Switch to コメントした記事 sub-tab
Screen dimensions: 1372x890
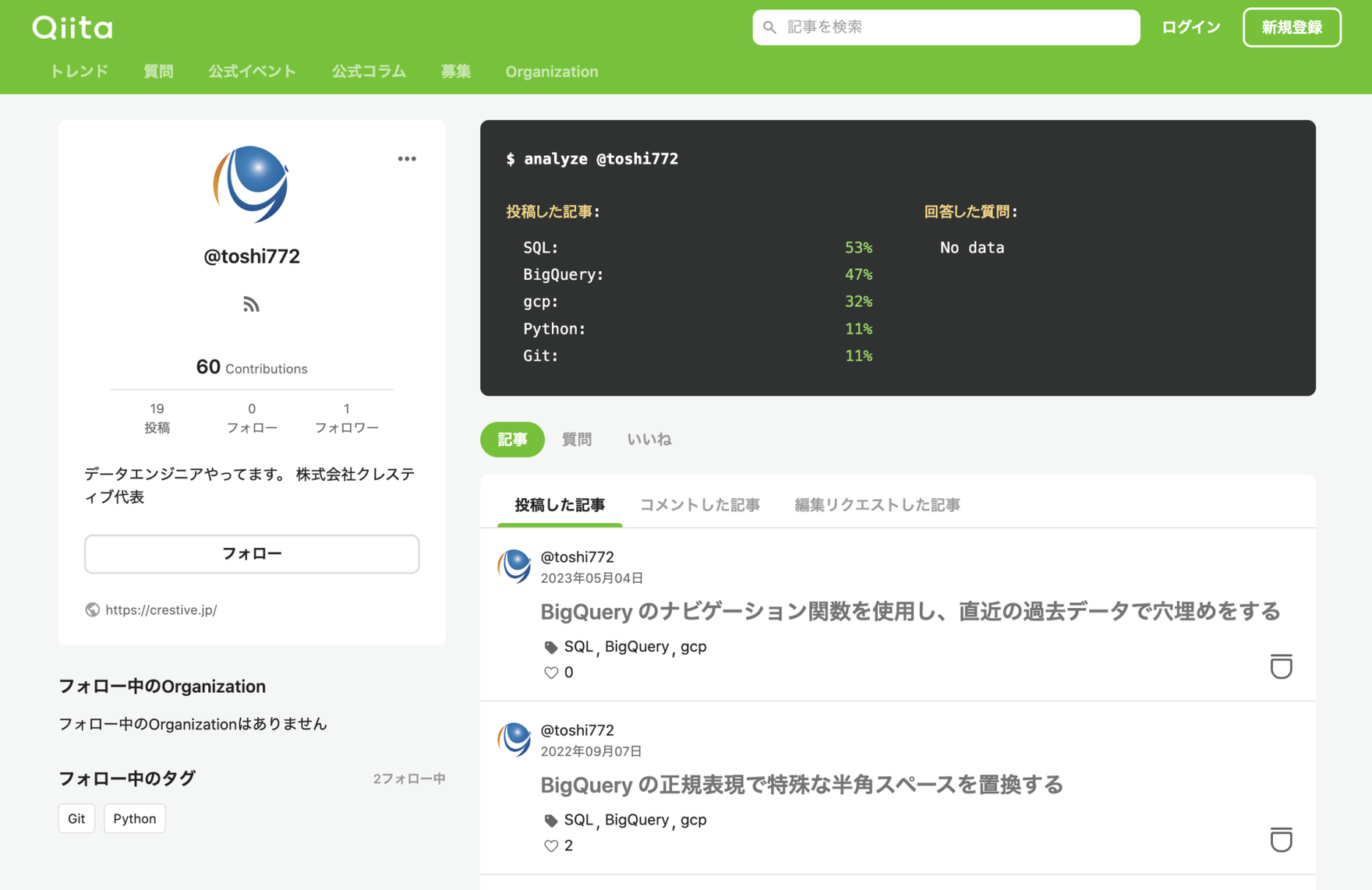click(700, 505)
